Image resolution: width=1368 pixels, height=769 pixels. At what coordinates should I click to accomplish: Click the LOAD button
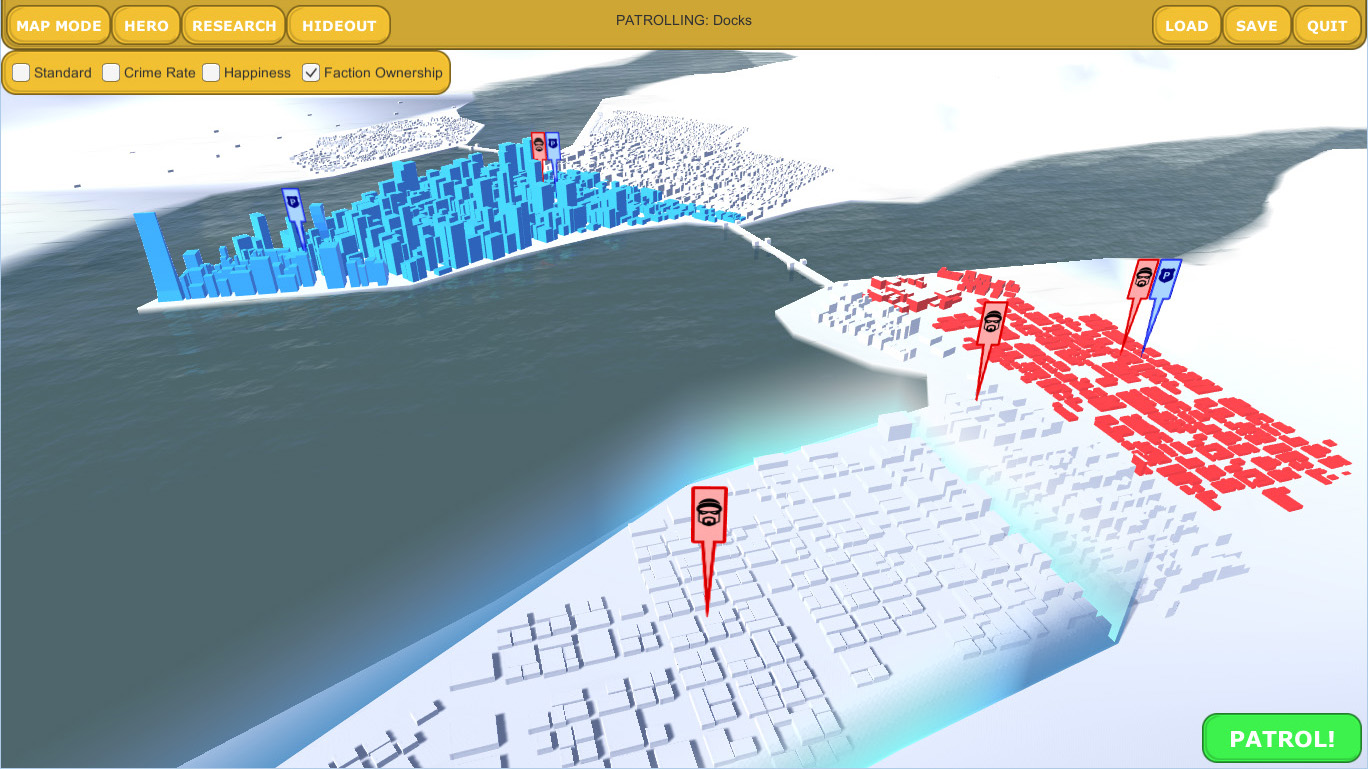click(1187, 26)
